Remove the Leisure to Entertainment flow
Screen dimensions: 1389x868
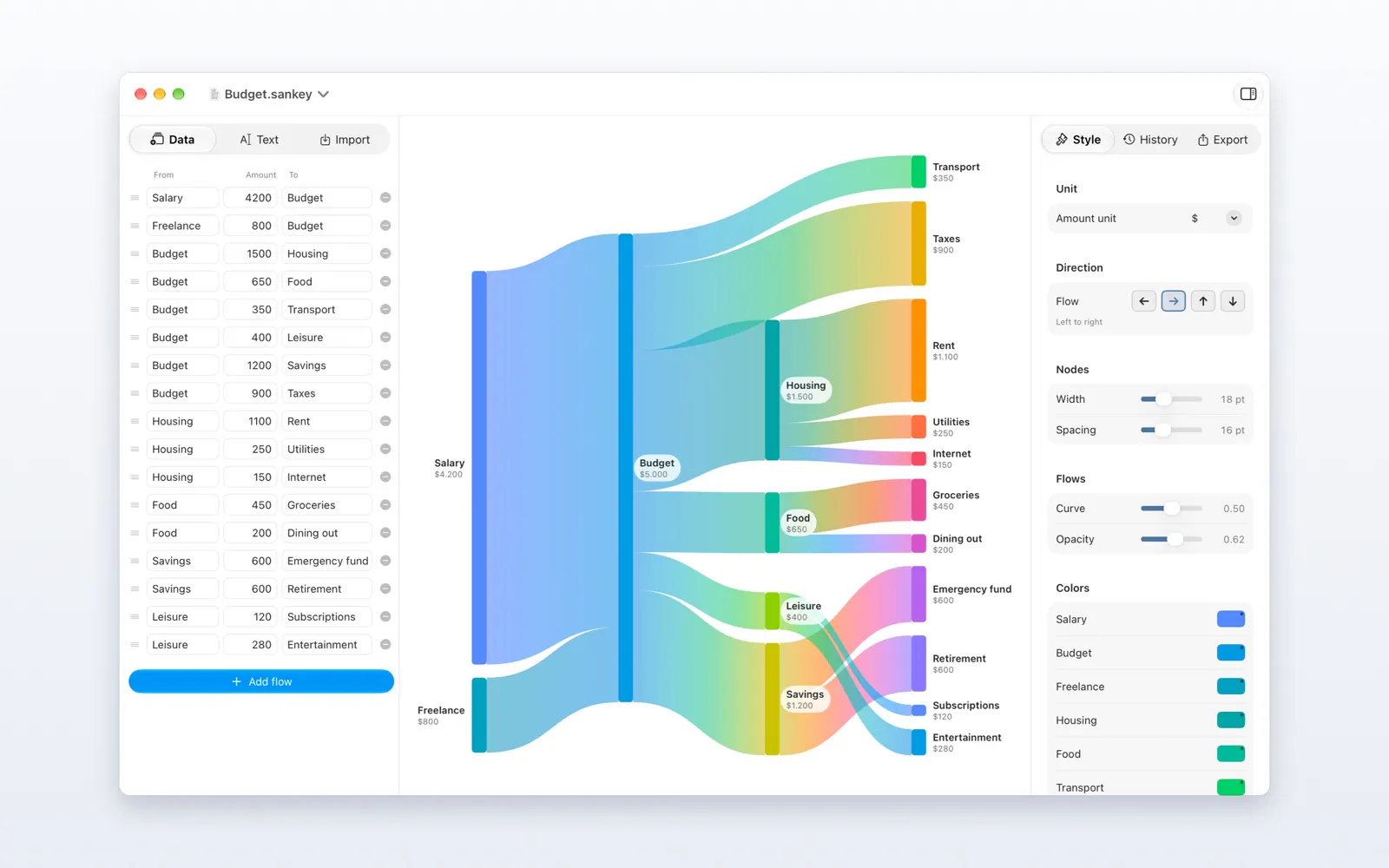pos(385,644)
